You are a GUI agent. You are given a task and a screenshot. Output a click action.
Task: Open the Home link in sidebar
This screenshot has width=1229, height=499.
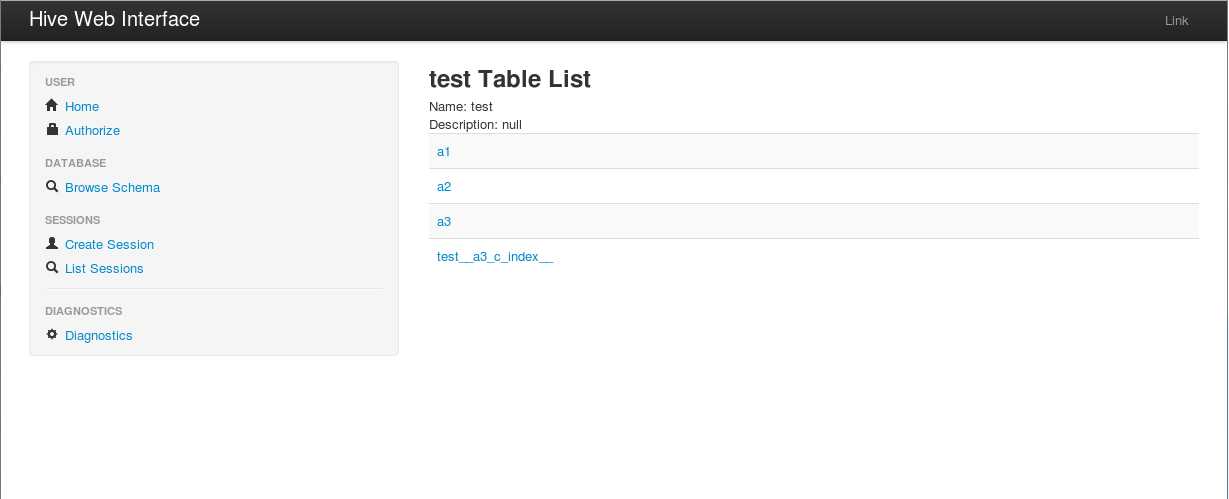[82, 106]
